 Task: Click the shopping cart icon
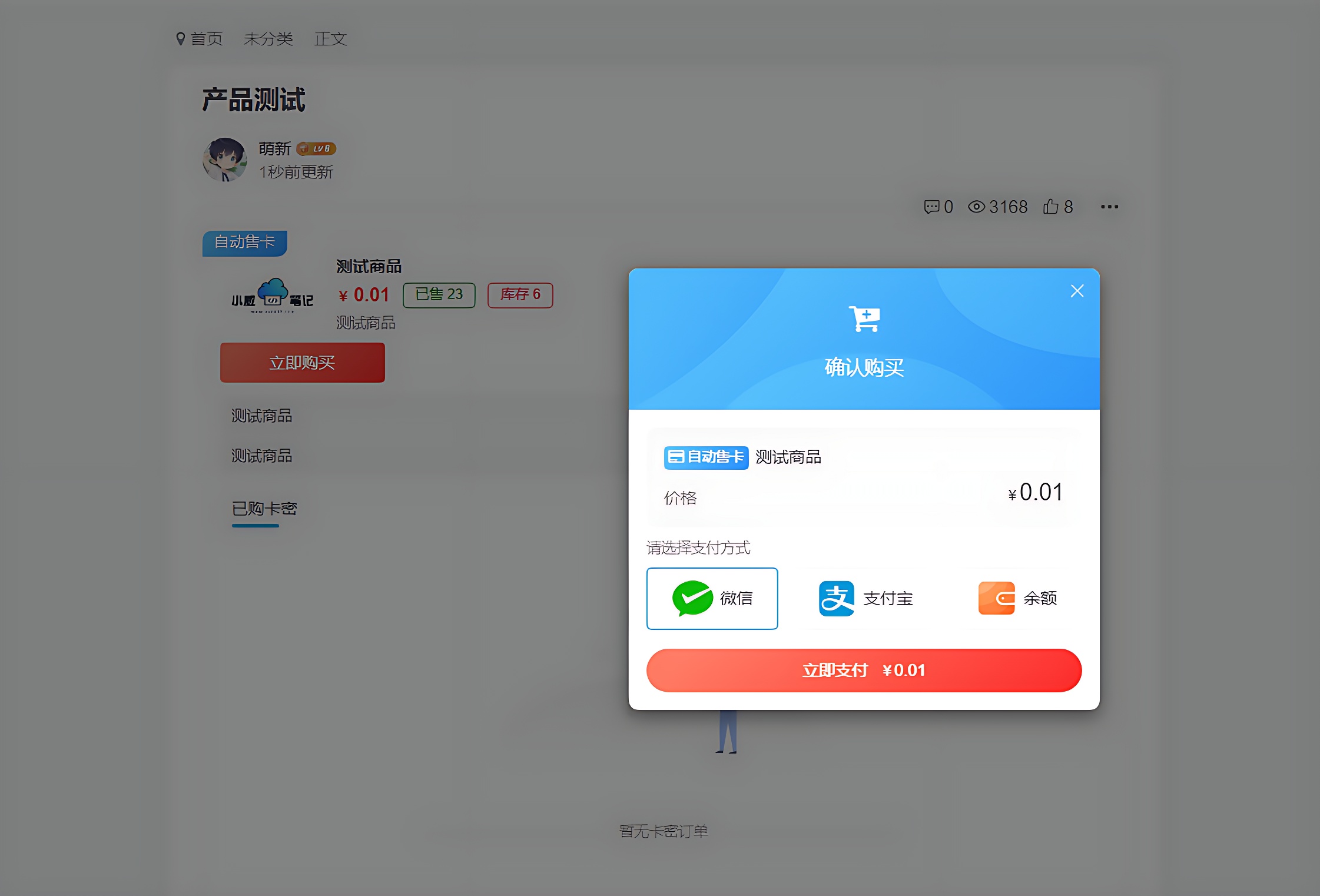[x=864, y=319]
